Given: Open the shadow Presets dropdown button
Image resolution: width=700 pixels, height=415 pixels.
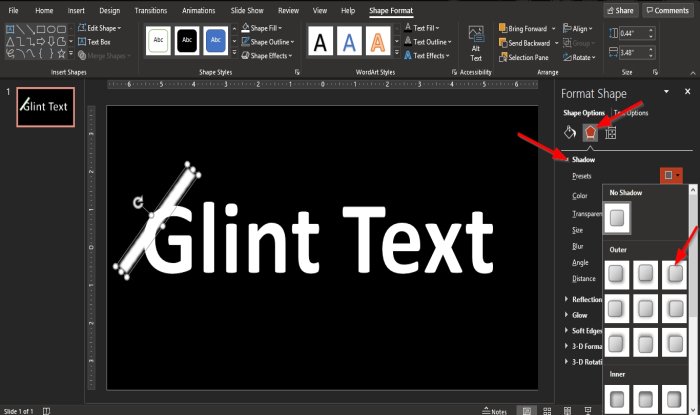Looking at the screenshot, I should click(672, 175).
